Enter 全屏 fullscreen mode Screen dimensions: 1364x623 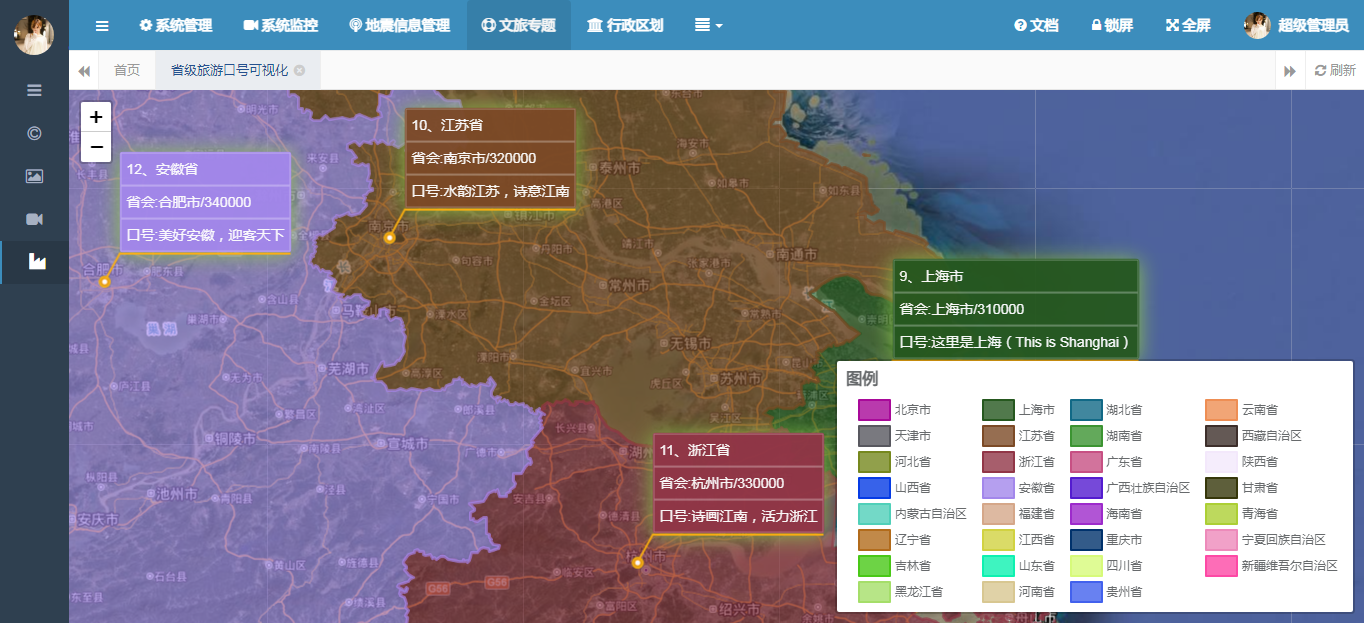point(1188,25)
